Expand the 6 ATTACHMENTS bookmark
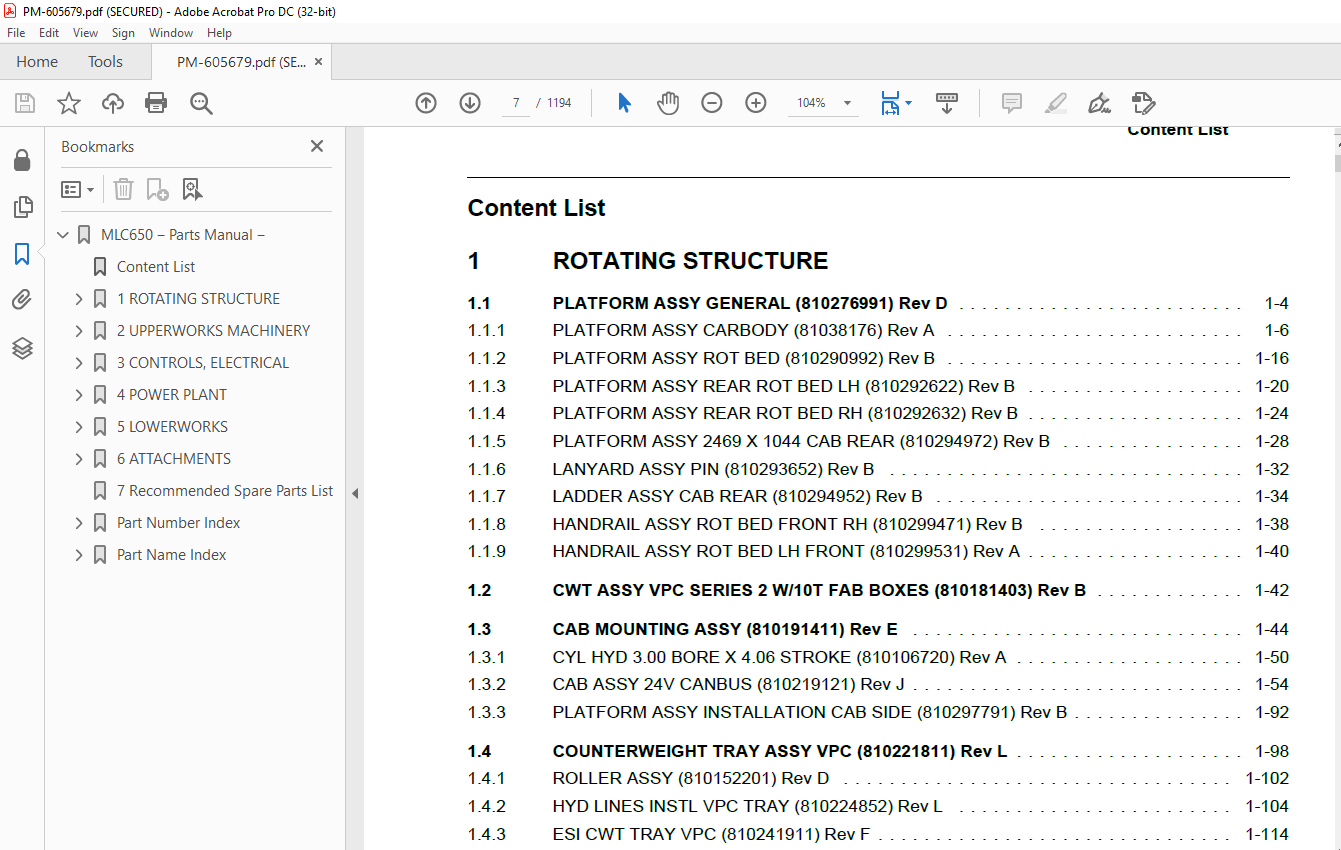This screenshot has width=1341, height=850. click(79, 459)
